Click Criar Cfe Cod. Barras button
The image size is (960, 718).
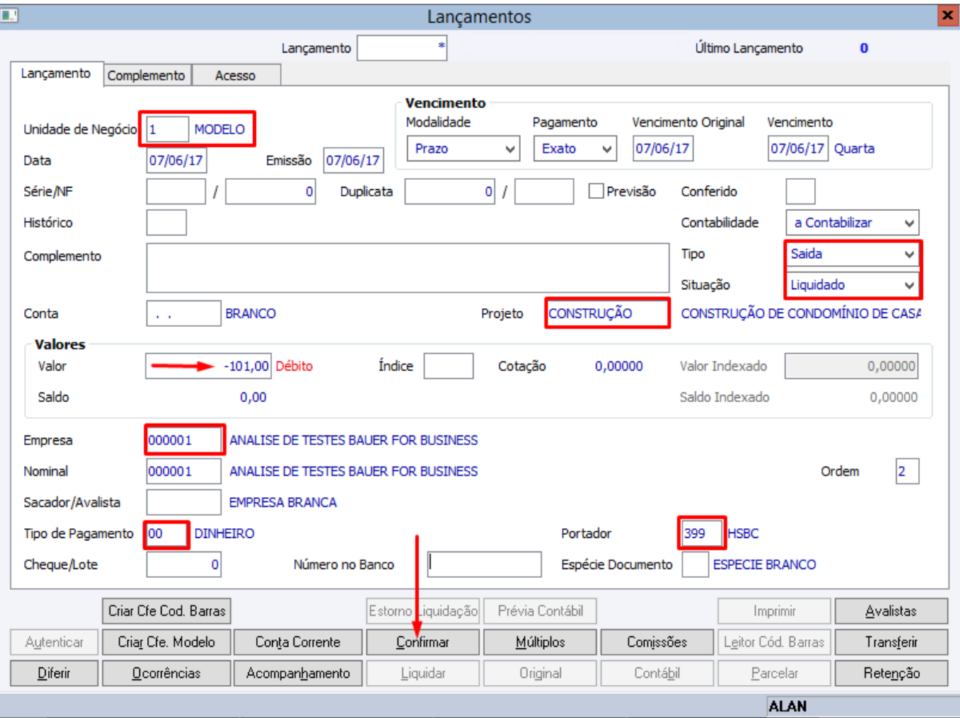167,611
